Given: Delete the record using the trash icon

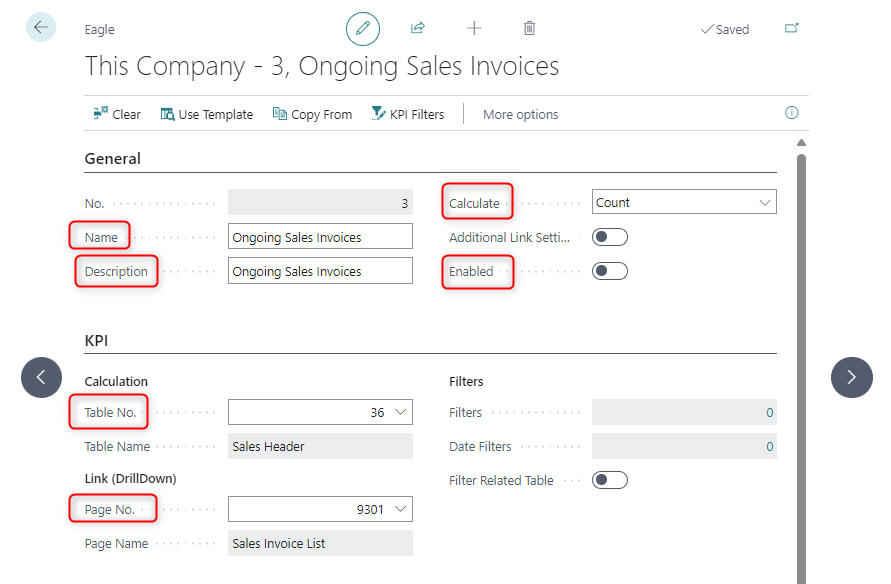Looking at the screenshot, I should 529,29.
